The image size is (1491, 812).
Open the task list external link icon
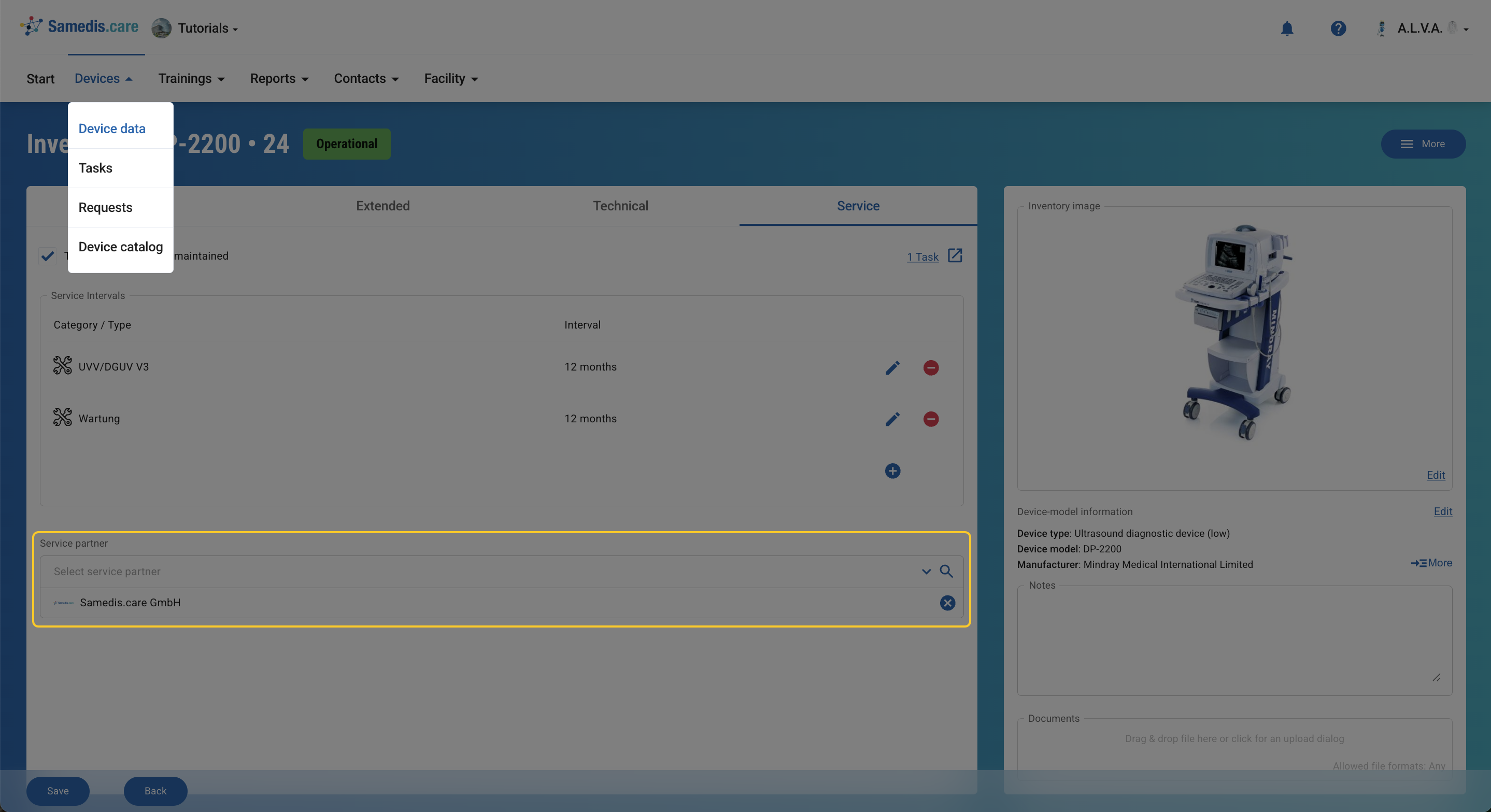pyautogui.click(x=955, y=256)
